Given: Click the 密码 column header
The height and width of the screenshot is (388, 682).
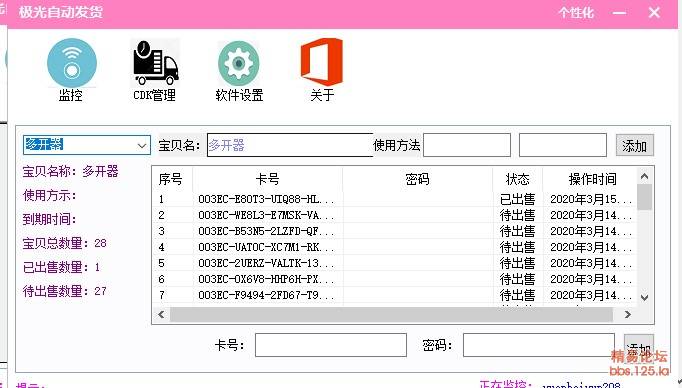Looking at the screenshot, I should tap(417, 179).
